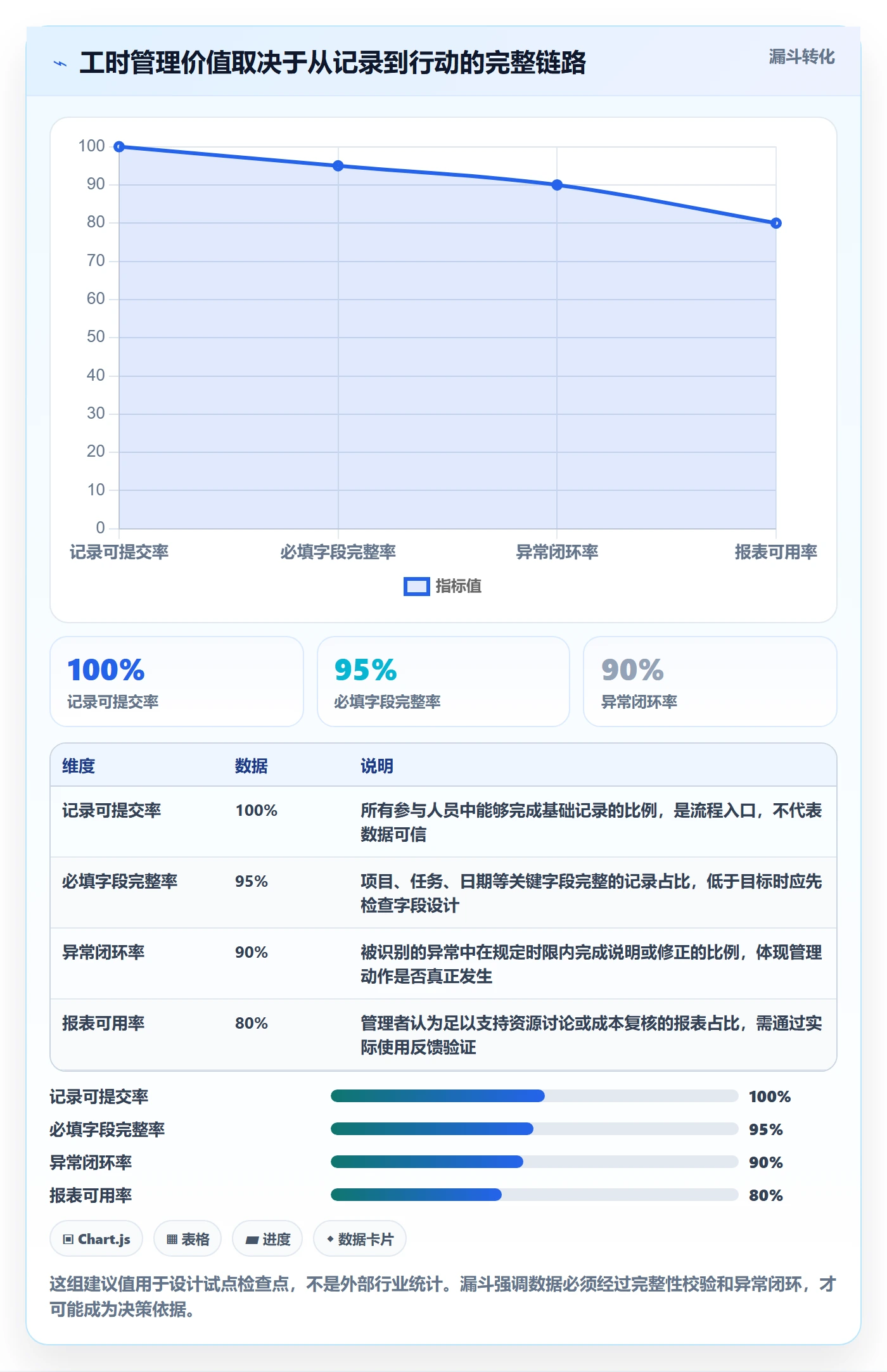The image size is (887, 1372).
Task: Click the 记录可提交率 progress bar
Action: (x=535, y=1096)
